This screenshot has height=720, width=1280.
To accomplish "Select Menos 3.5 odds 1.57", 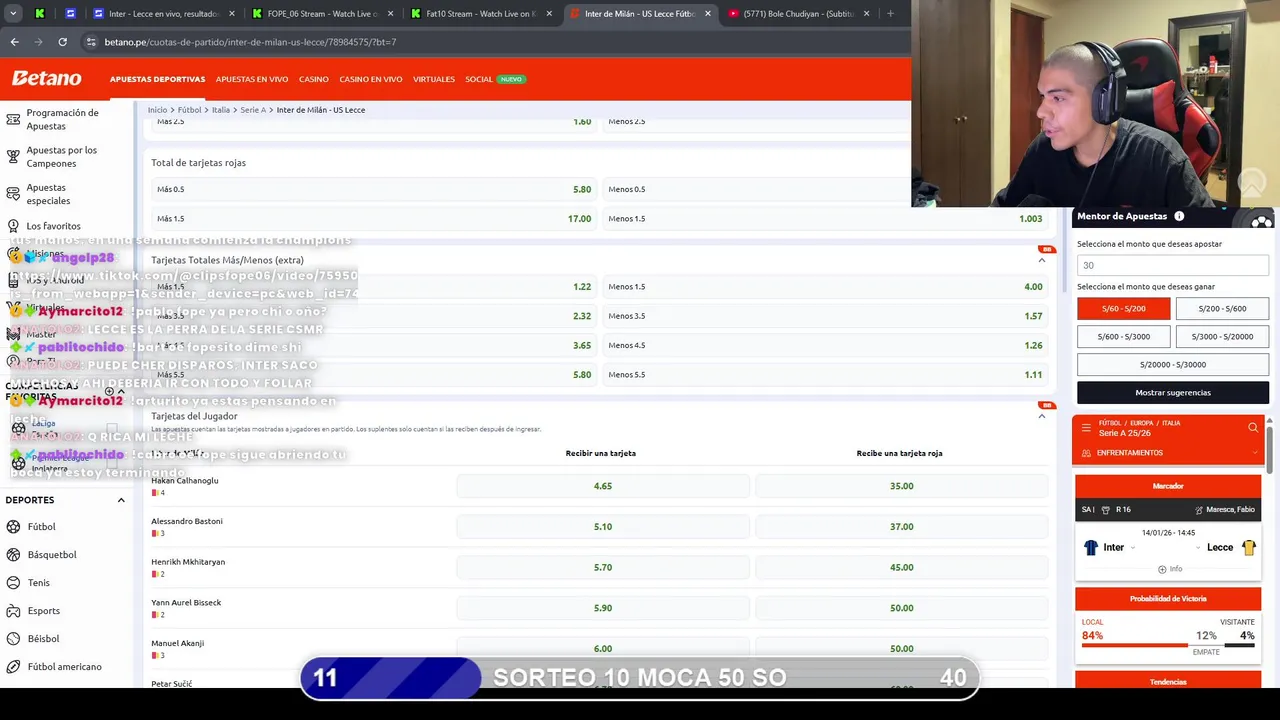I will click(826, 316).
